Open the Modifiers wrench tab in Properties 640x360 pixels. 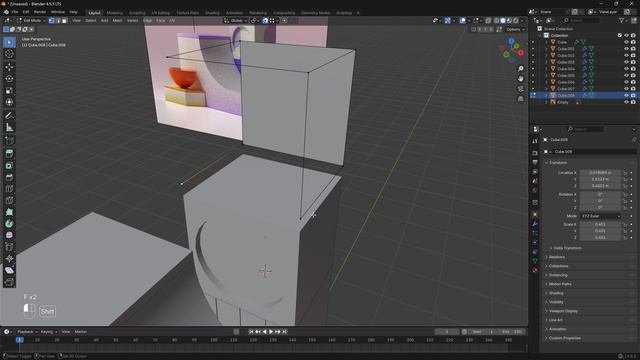(x=535, y=224)
